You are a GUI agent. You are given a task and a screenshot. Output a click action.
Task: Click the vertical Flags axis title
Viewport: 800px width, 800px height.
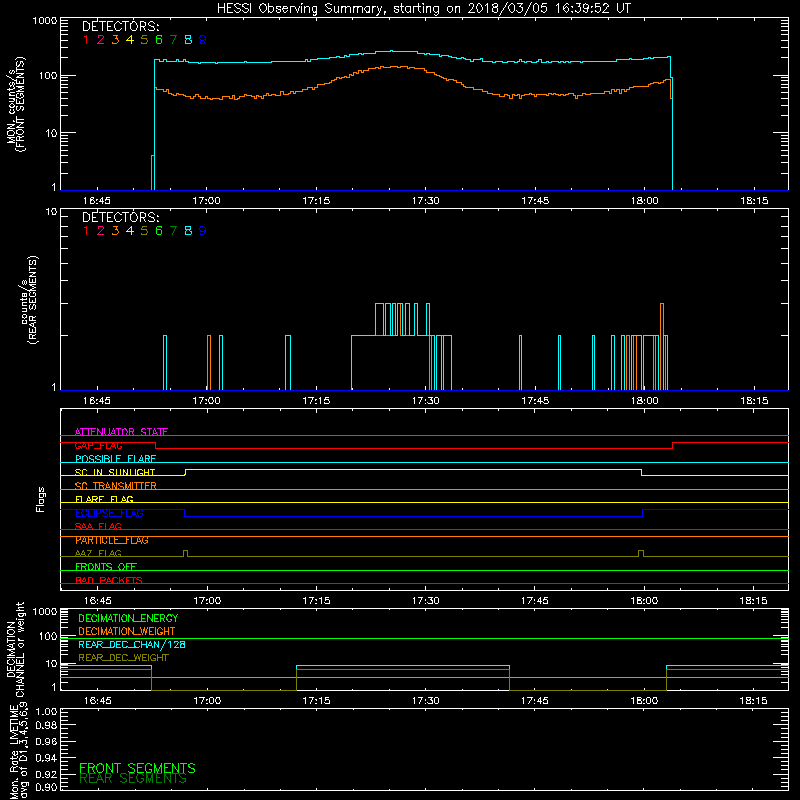(x=41, y=499)
